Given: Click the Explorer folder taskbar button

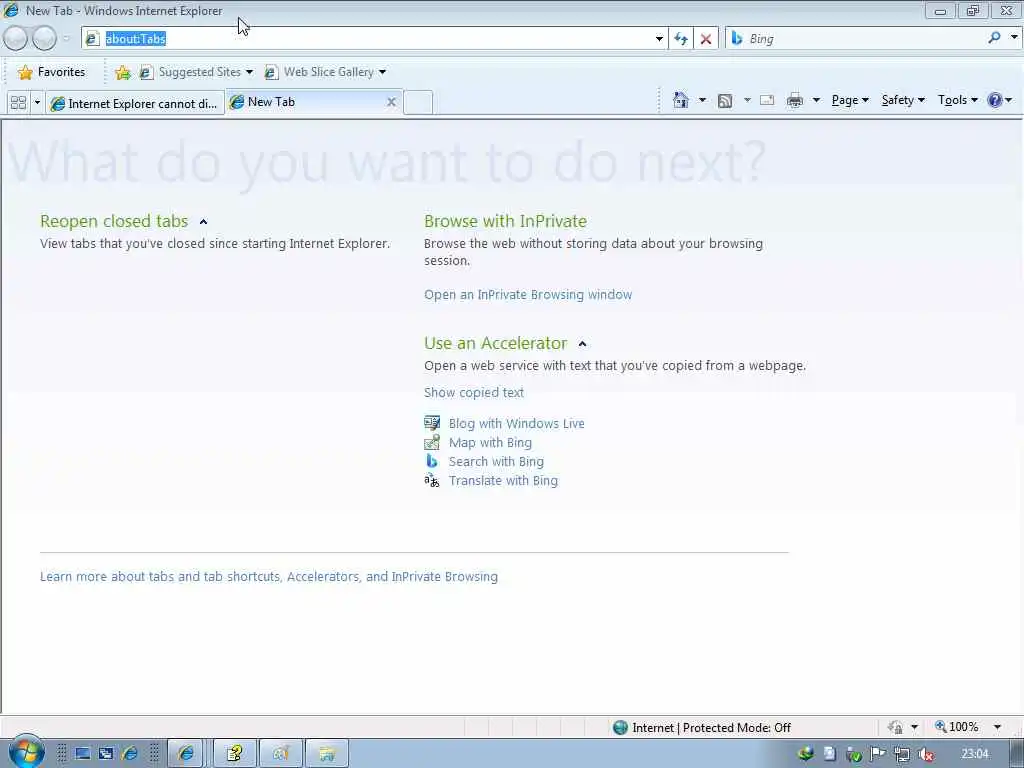Looking at the screenshot, I should [x=327, y=754].
